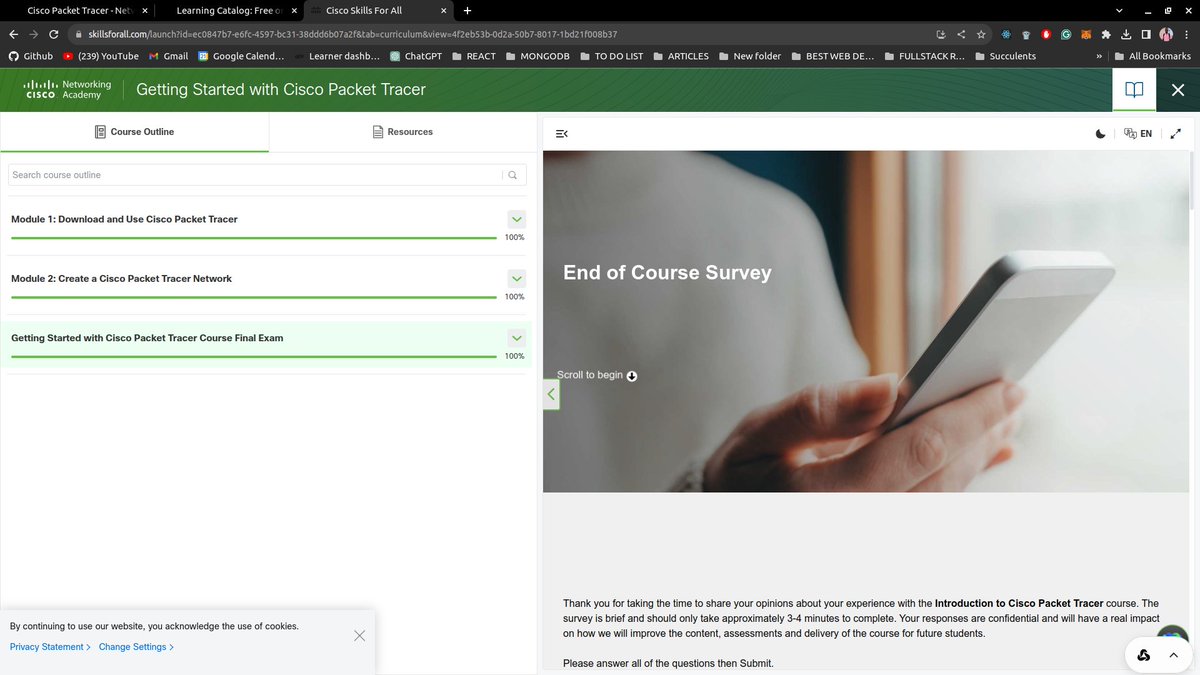Viewport: 1200px width, 675px height.
Task: Open the MetaMask fox extension
Action: click(1086, 34)
